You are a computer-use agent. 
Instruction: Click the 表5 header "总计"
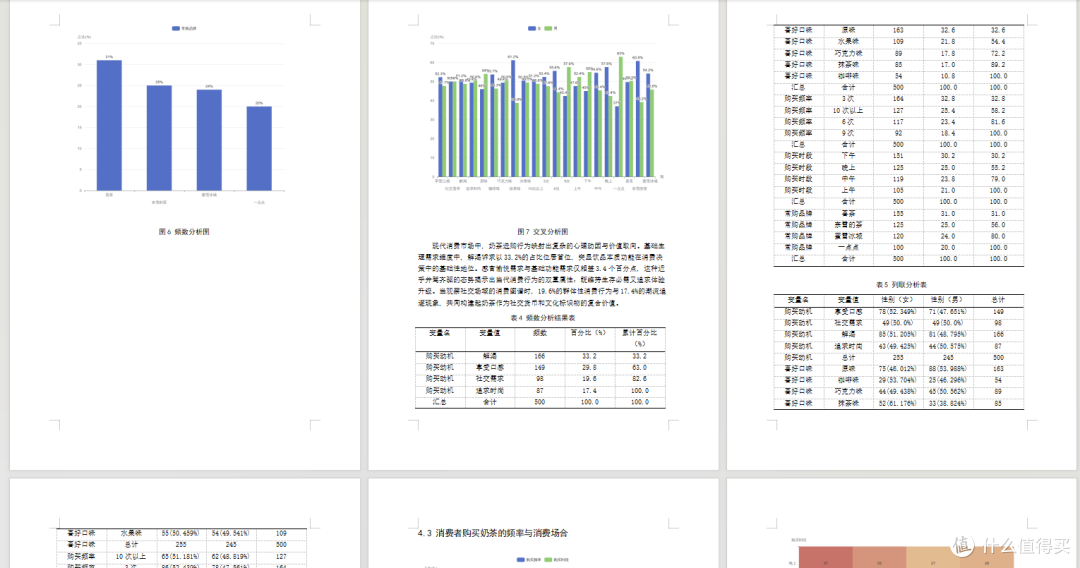pyautogui.click(x=998, y=300)
